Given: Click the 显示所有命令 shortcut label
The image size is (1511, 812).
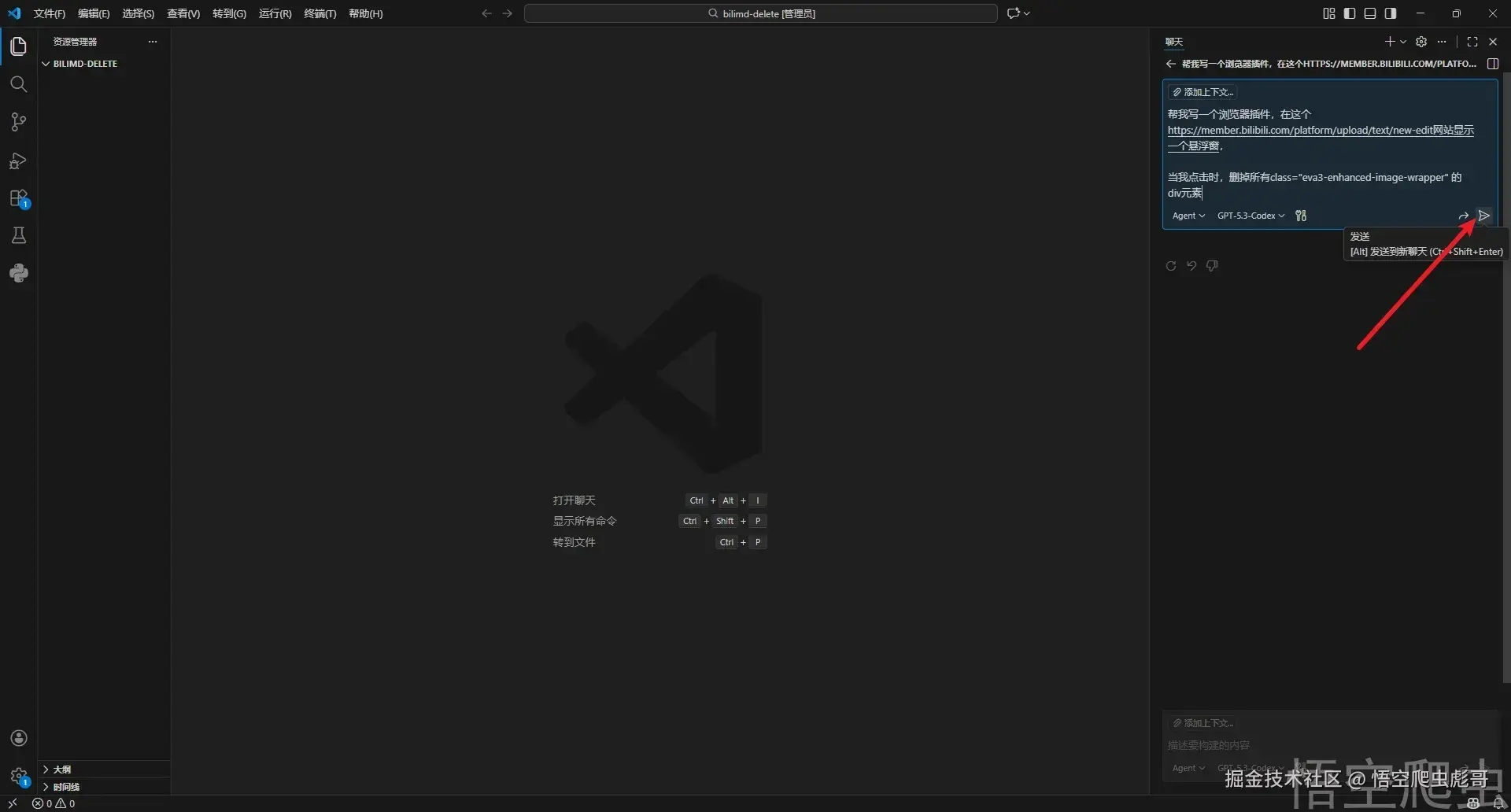Looking at the screenshot, I should point(585,521).
